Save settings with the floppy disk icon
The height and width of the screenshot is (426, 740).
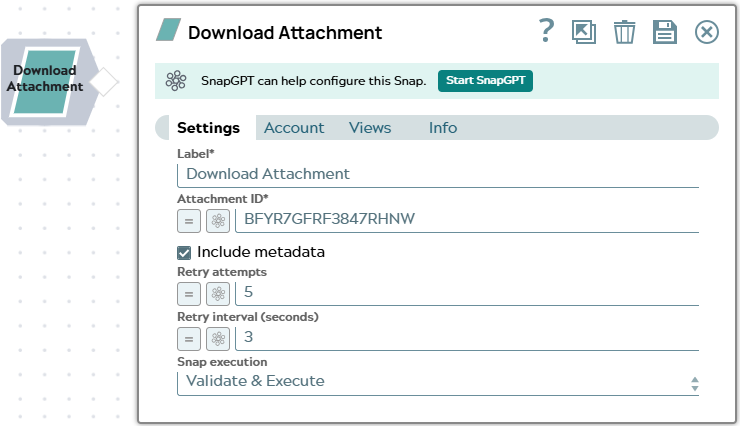(665, 32)
